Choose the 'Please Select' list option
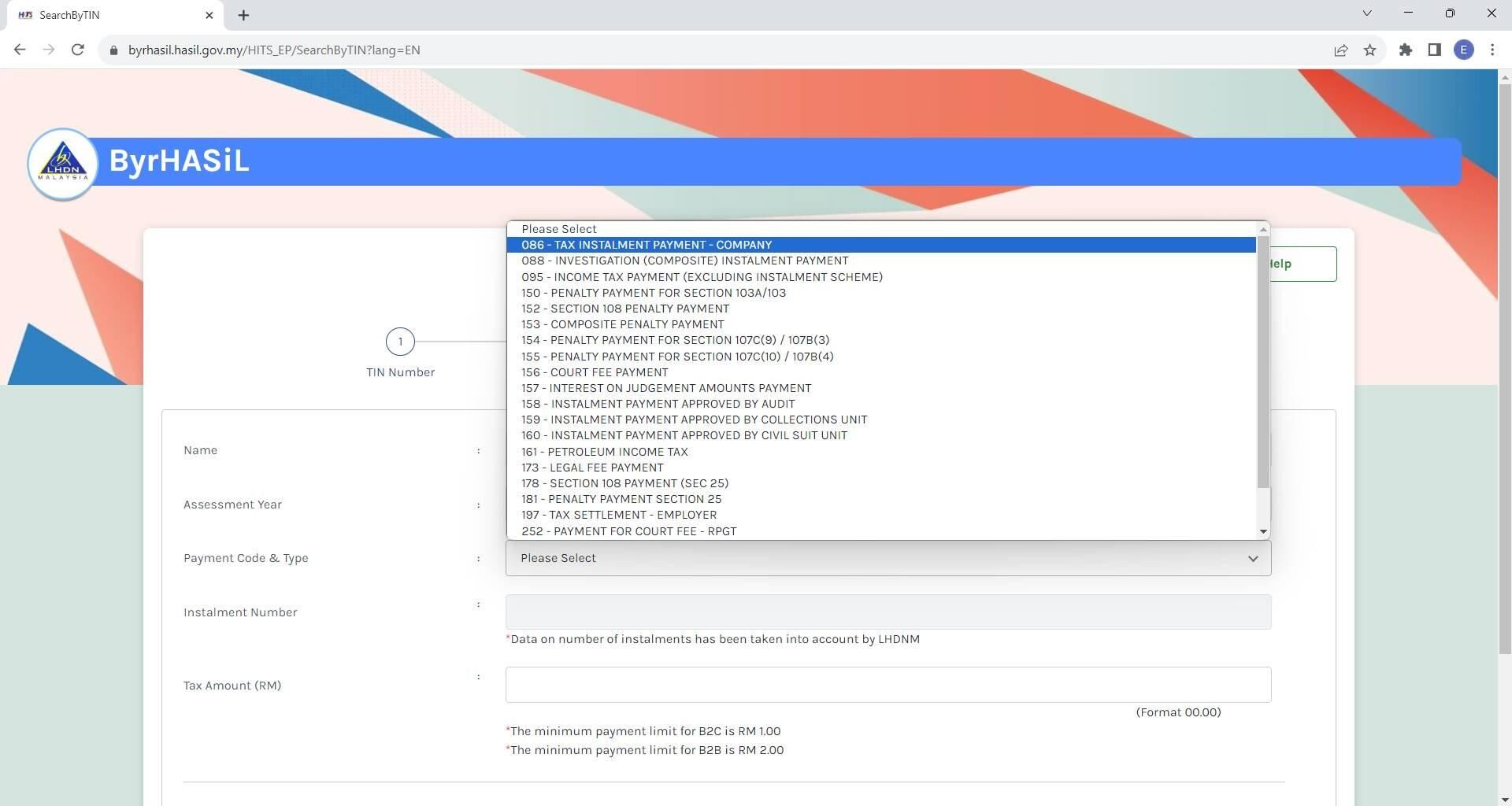The height and width of the screenshot is (806, 1512). (x=881, y=229)
